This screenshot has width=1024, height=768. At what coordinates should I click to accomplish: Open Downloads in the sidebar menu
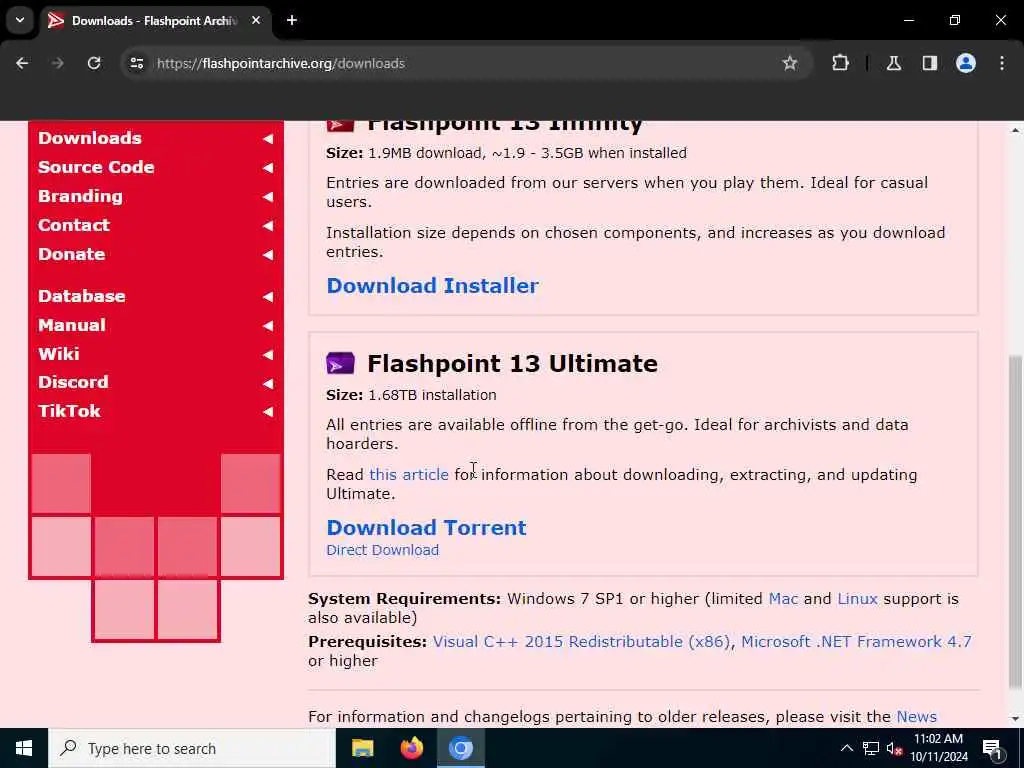pyautogui.click(x=89, y=138)
